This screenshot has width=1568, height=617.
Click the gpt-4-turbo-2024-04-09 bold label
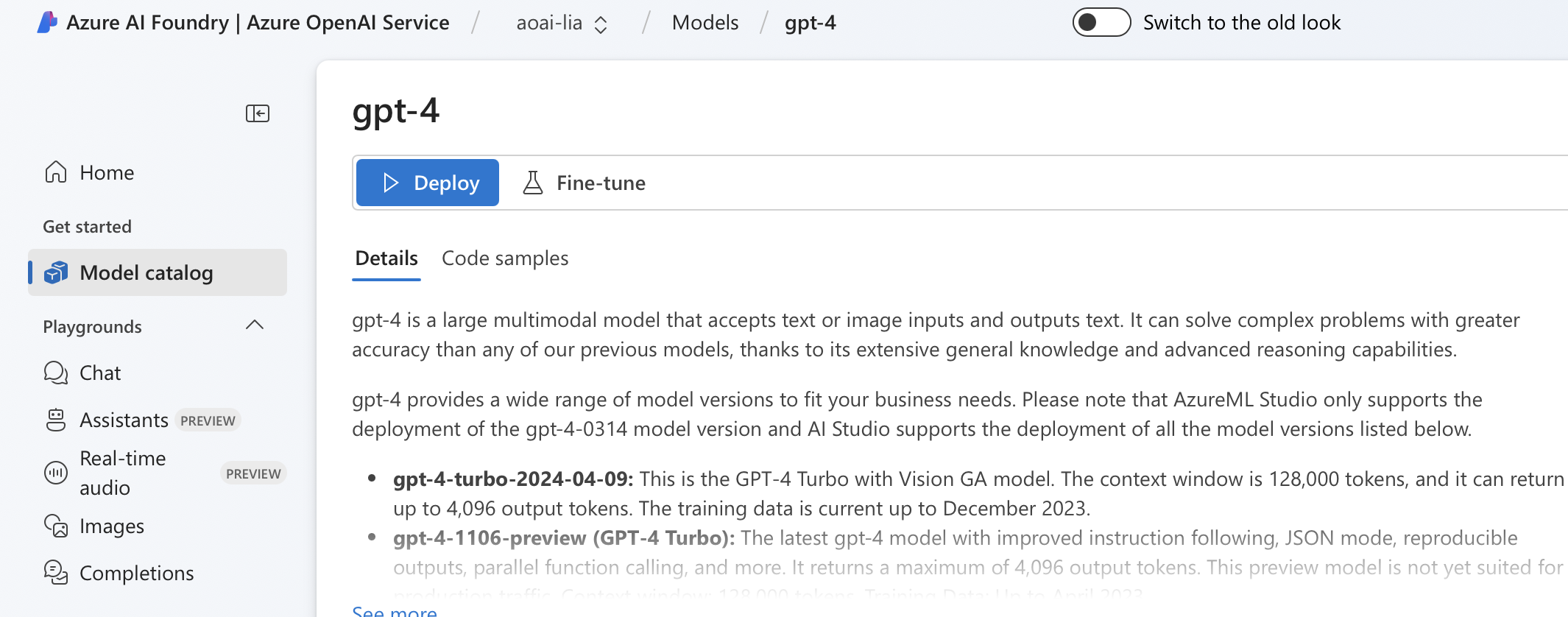pyautogui.click(x=513, y=479)
